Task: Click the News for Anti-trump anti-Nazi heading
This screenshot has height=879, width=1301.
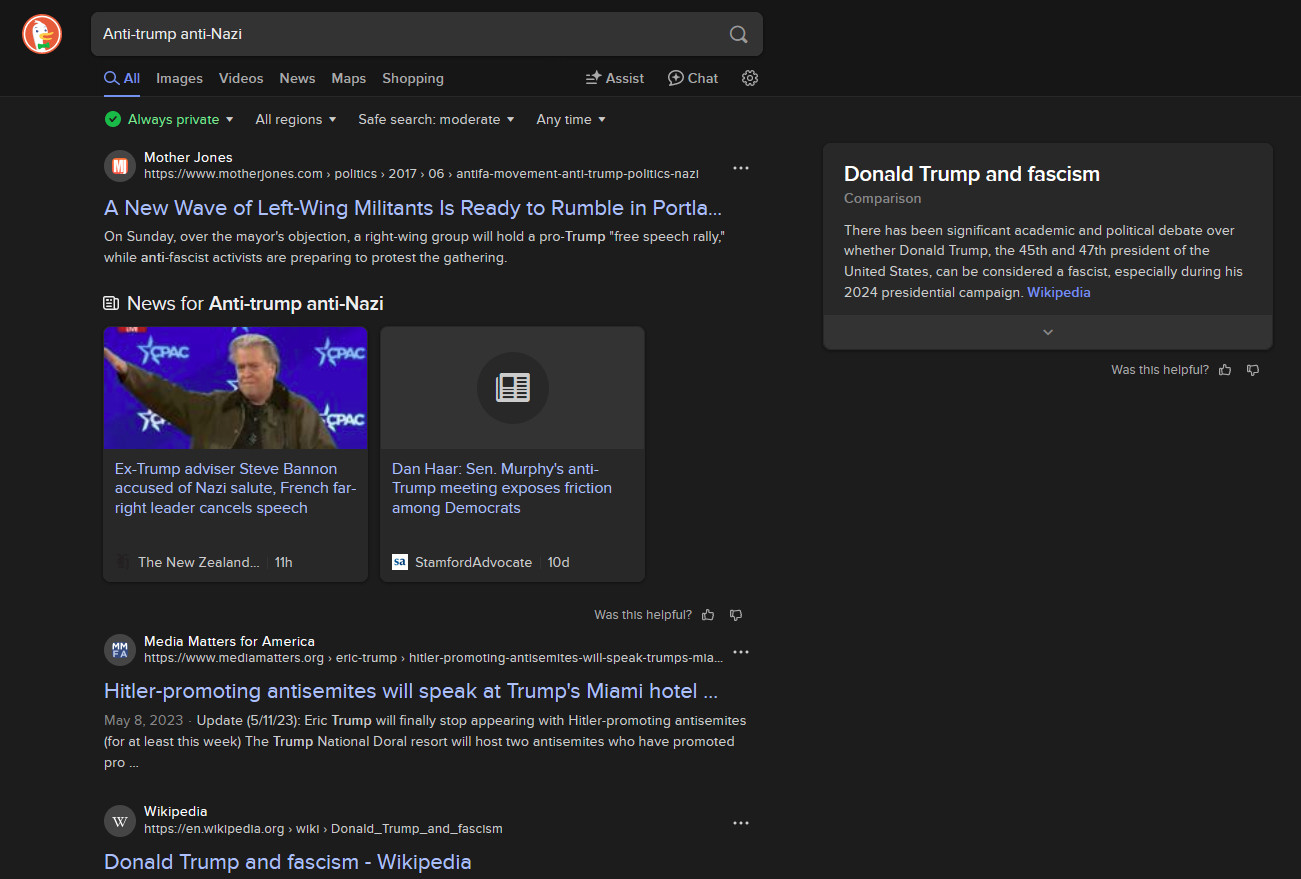Action: (255, 303)
